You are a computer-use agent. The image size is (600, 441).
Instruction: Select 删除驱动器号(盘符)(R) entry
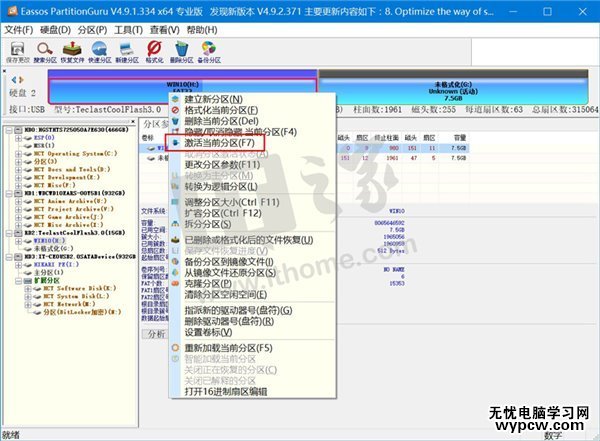(x=253, y=322)
